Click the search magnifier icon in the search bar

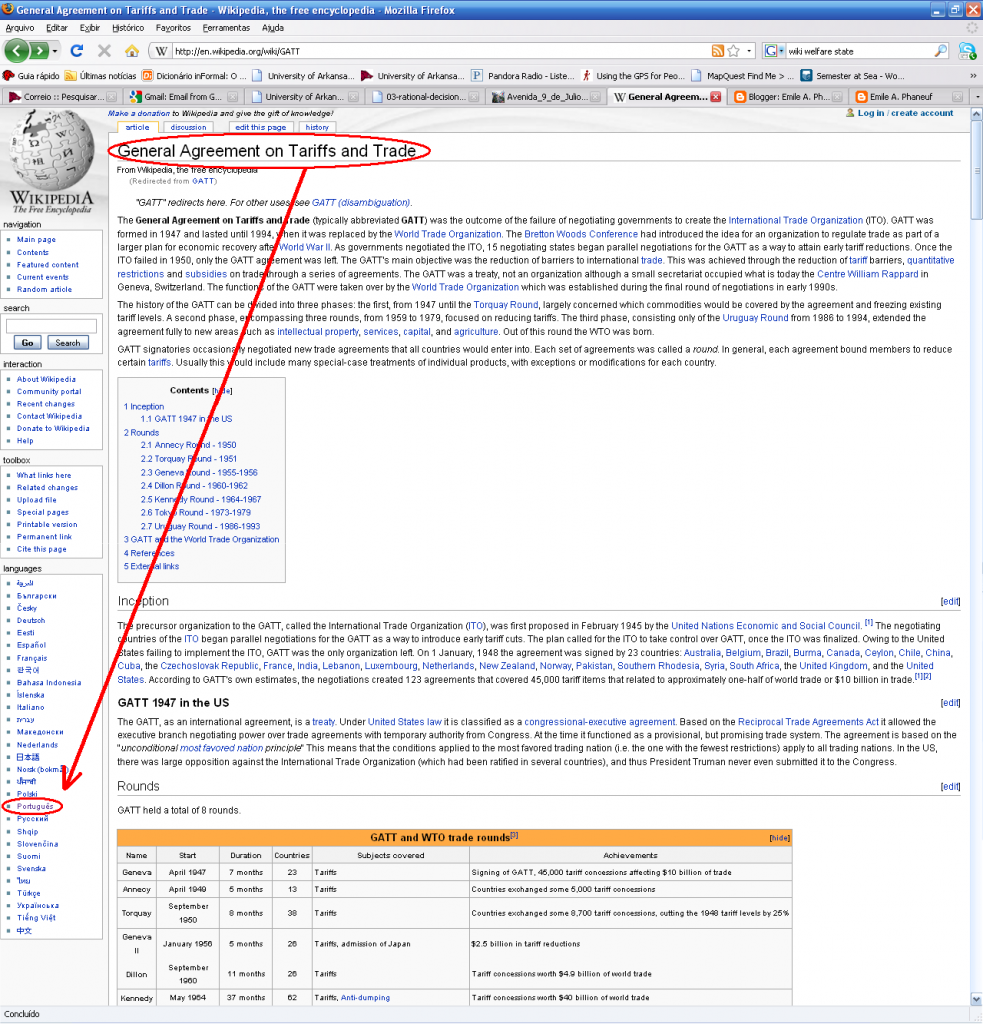[x=940, y=51]
